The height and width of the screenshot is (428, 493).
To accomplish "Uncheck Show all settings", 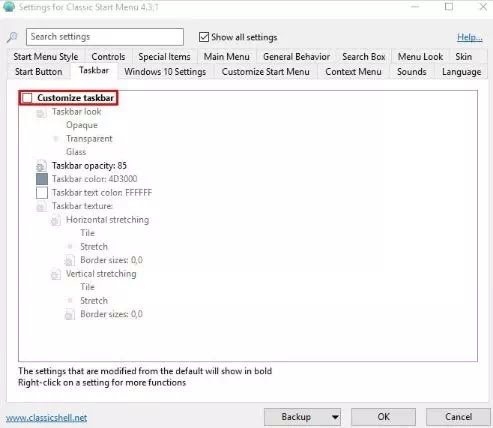I will pos(204,37).
